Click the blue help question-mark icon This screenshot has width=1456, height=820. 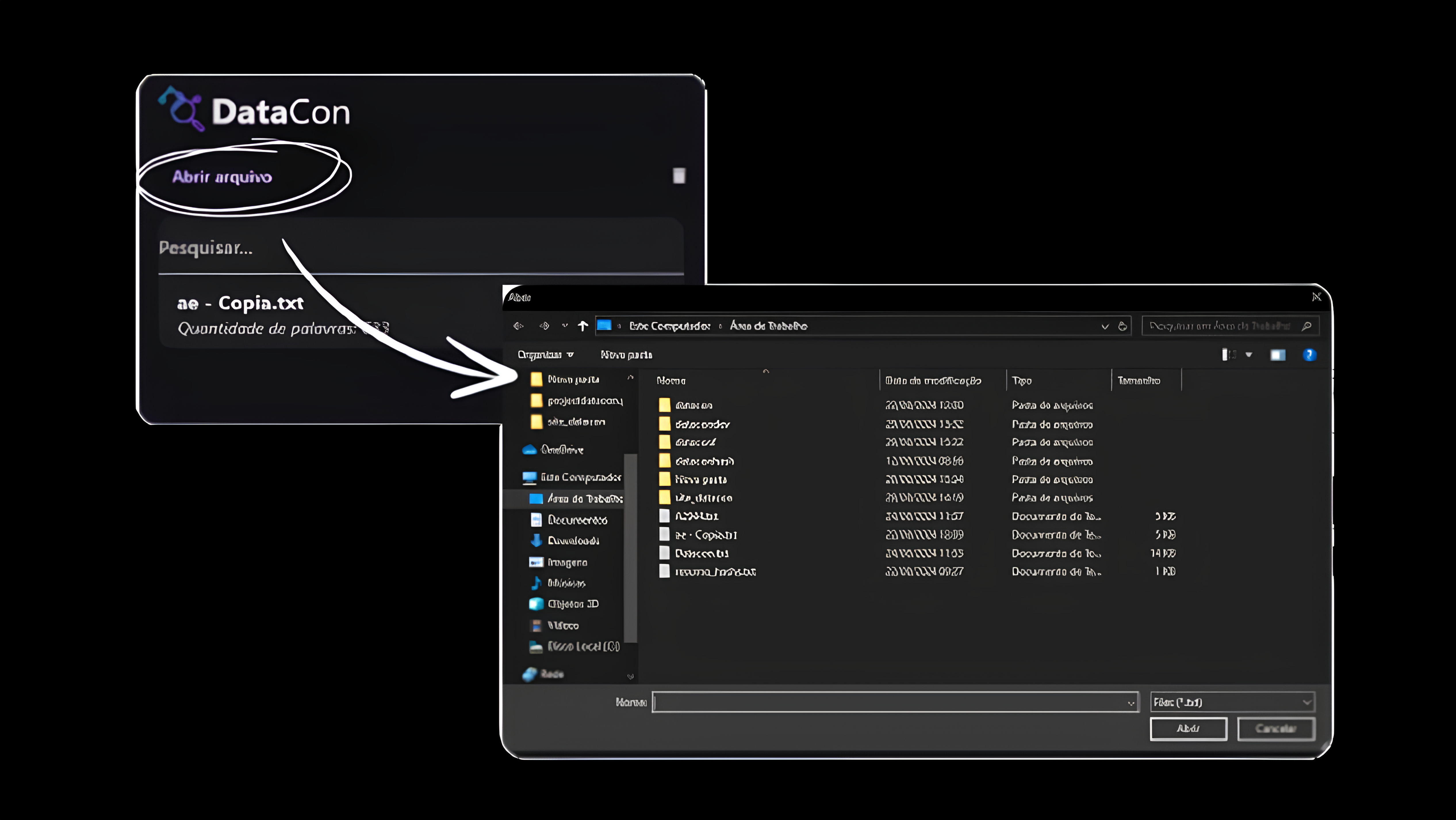1309,355
